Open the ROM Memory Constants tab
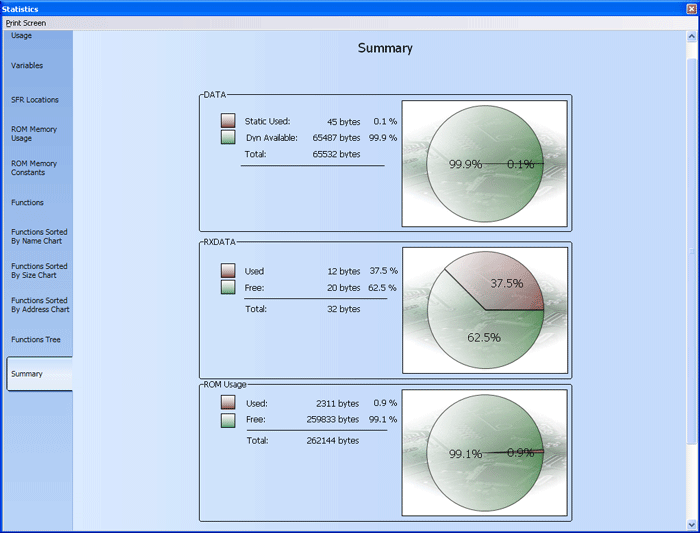The image size is (700, 533). click(x=34, y=168)
